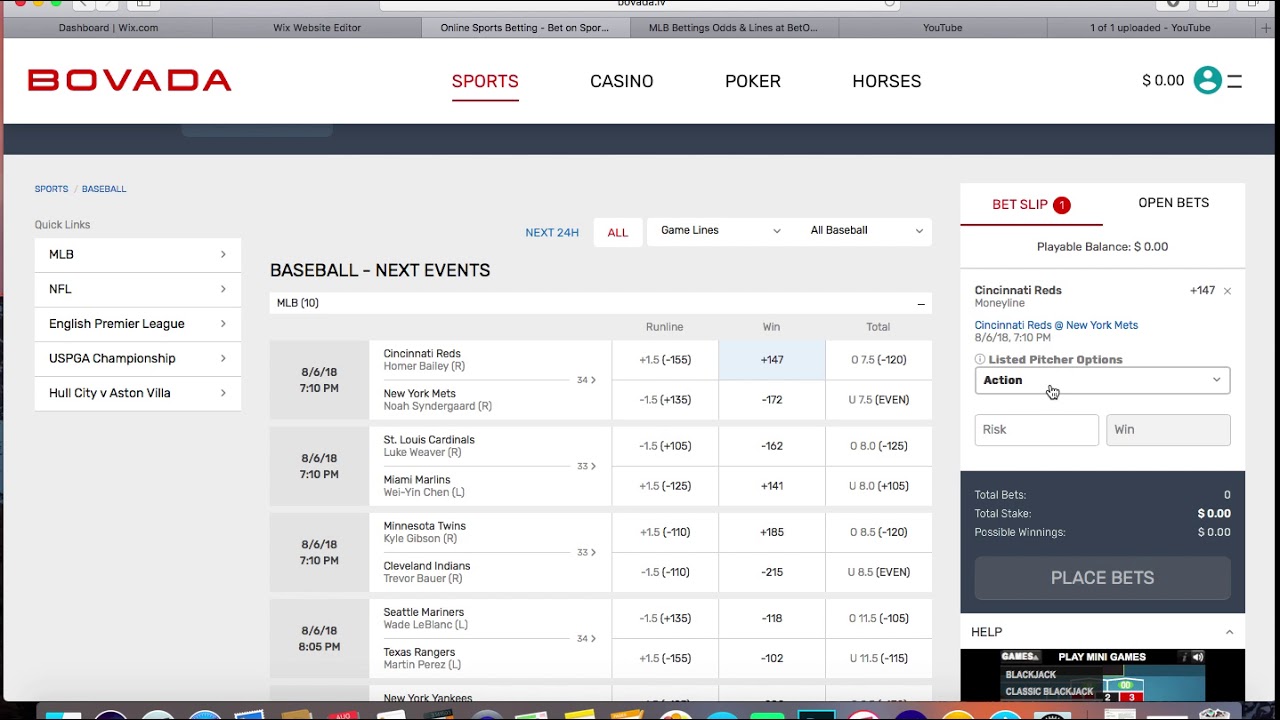Expand 34 more bets for Mariners @ Rangers

586,638
